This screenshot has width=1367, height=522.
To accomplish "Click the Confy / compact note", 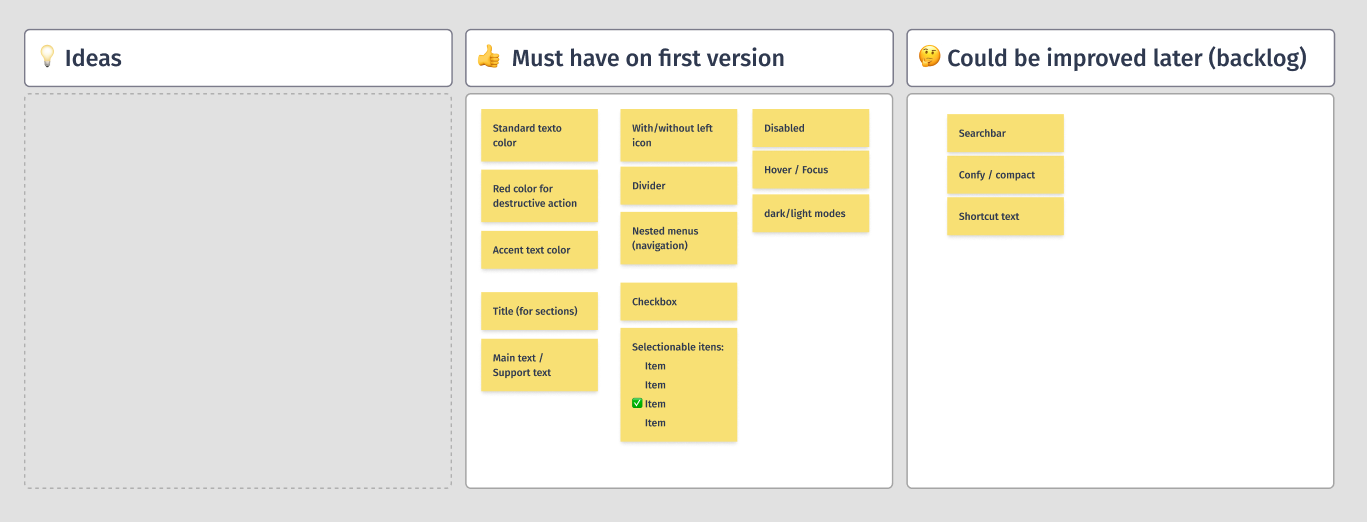I will [1005, 175].
